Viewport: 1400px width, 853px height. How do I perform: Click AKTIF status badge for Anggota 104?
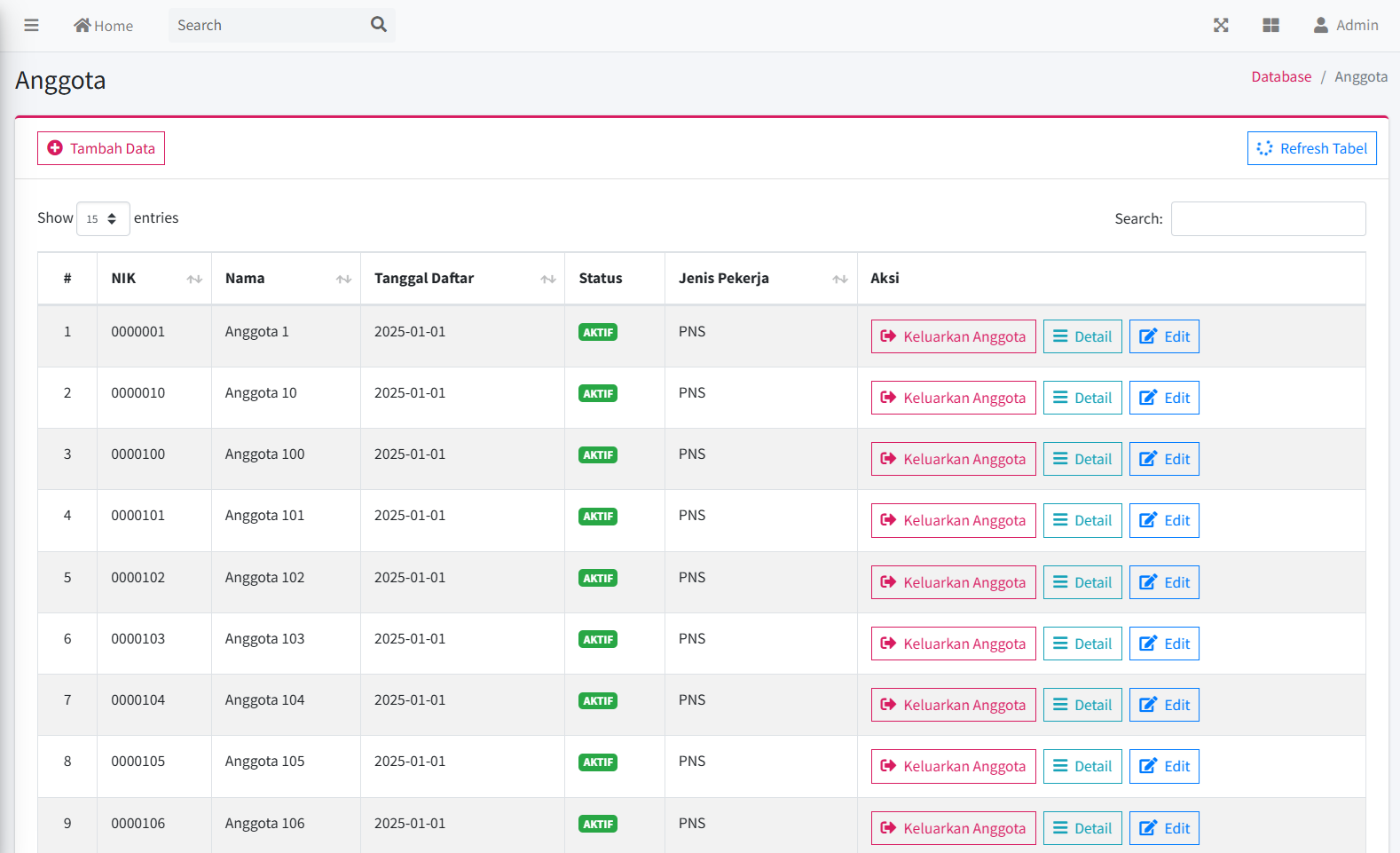[598, 700]
